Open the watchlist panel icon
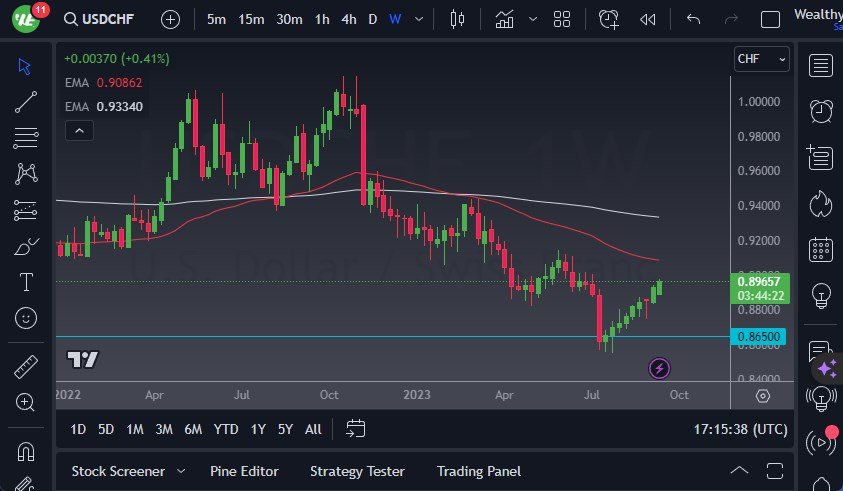 click(821, 66)
